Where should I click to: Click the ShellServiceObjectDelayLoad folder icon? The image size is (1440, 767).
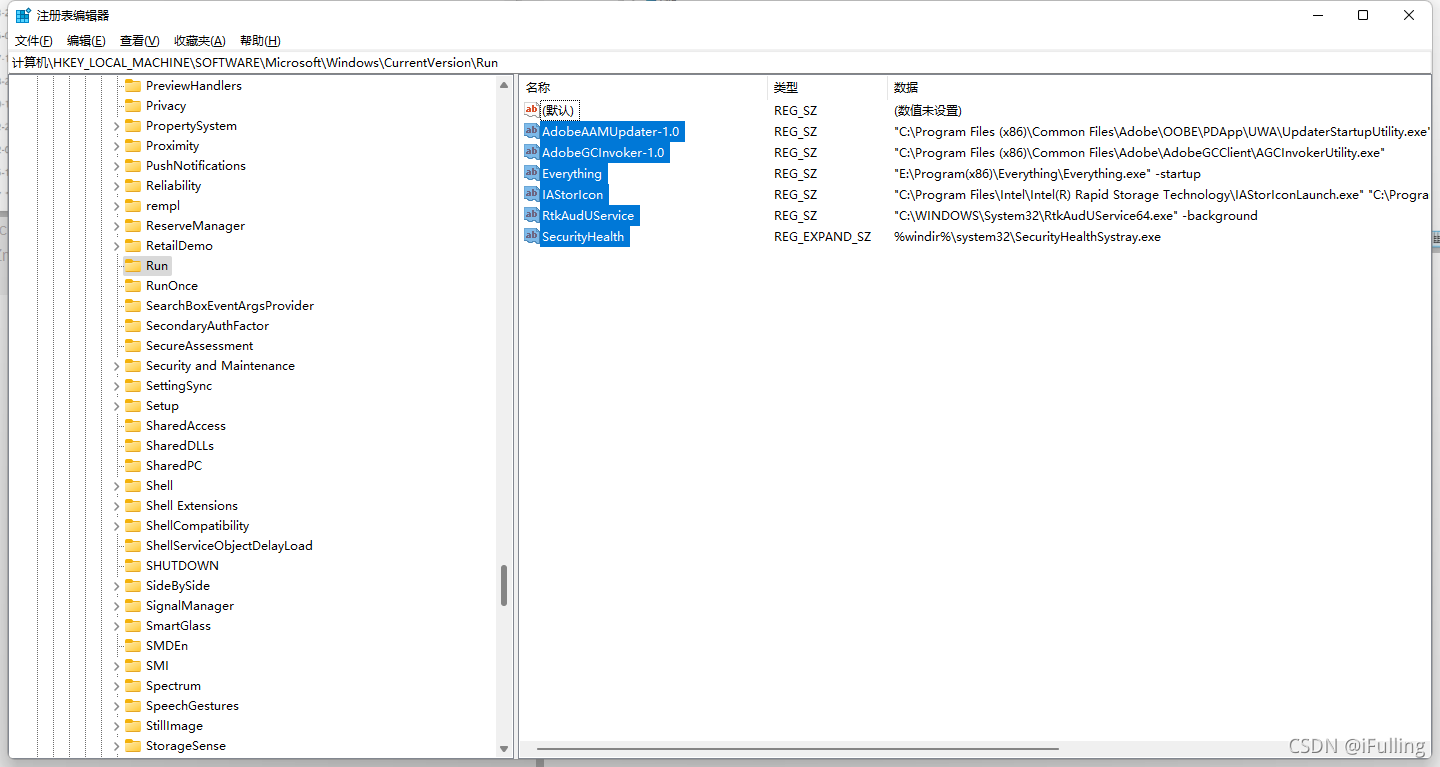click(x=132, y=545)
